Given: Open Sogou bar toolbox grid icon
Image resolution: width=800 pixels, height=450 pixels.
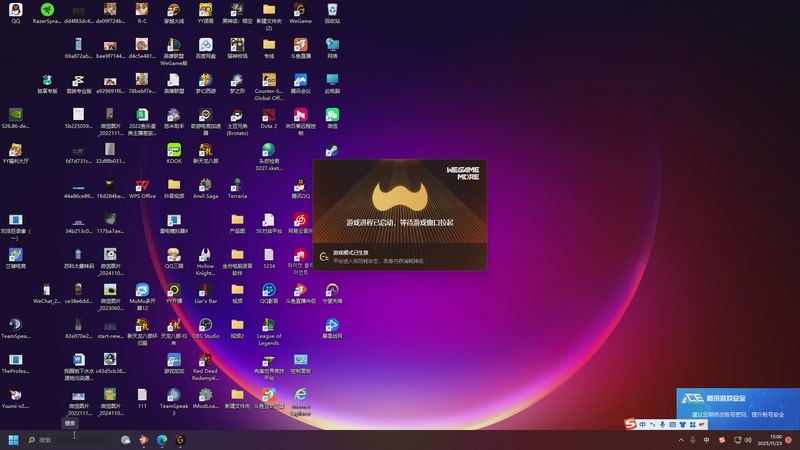Looking at the screenshot, I should click(692, 424).
